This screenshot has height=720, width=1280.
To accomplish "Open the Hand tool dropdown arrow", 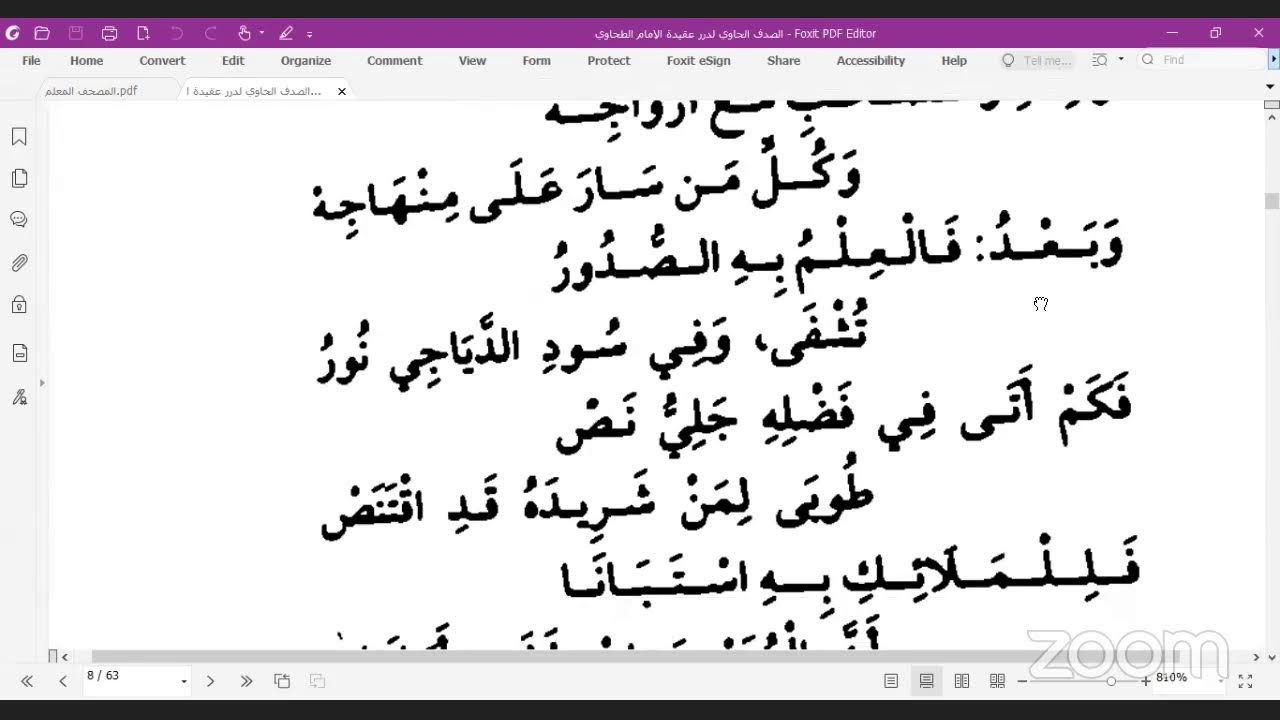I will click(x=262, y=33).
